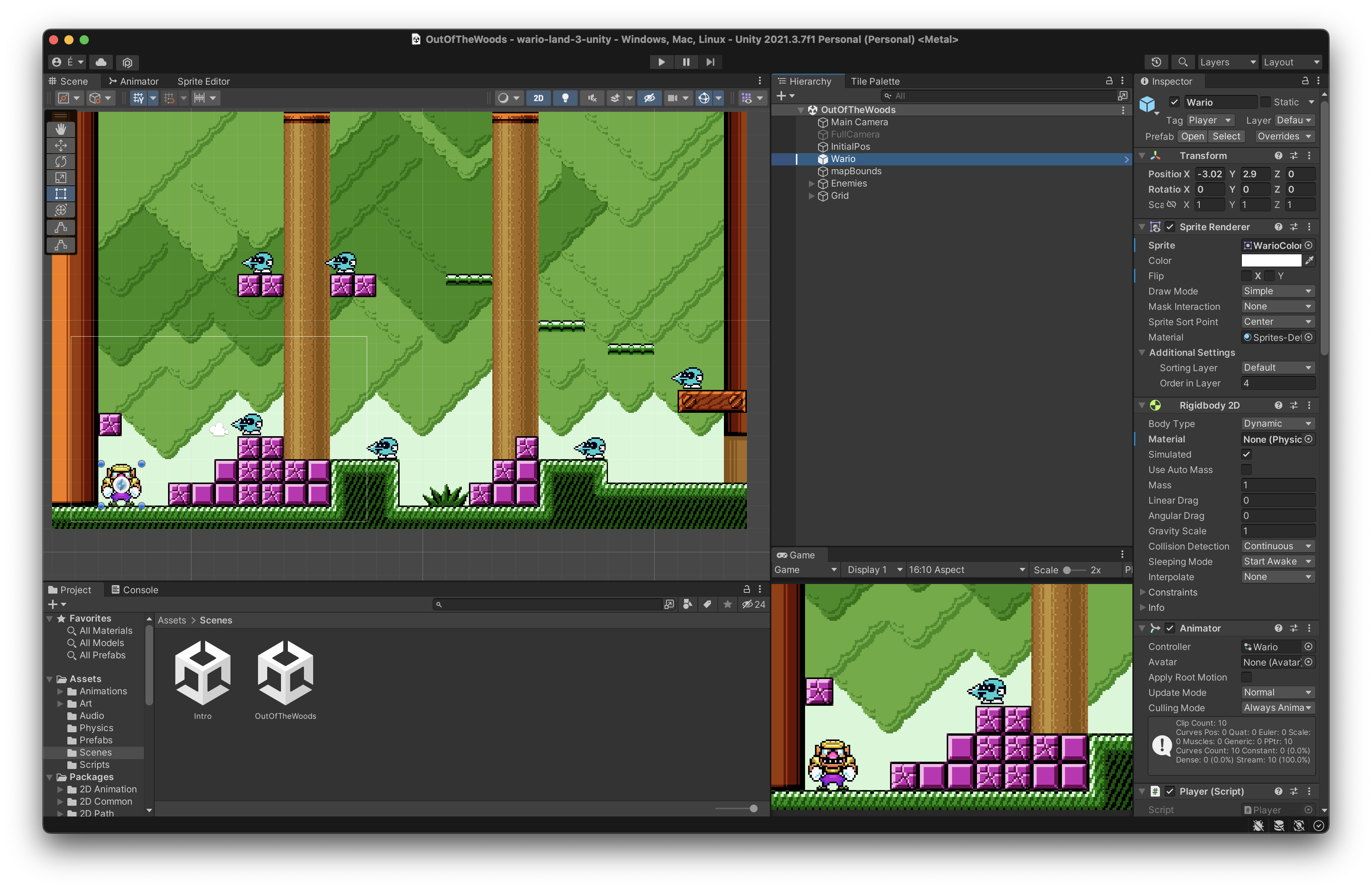Switch to the Tile Palette tab
Viewport: 1372px width, 890px height.
coord(875,81)
